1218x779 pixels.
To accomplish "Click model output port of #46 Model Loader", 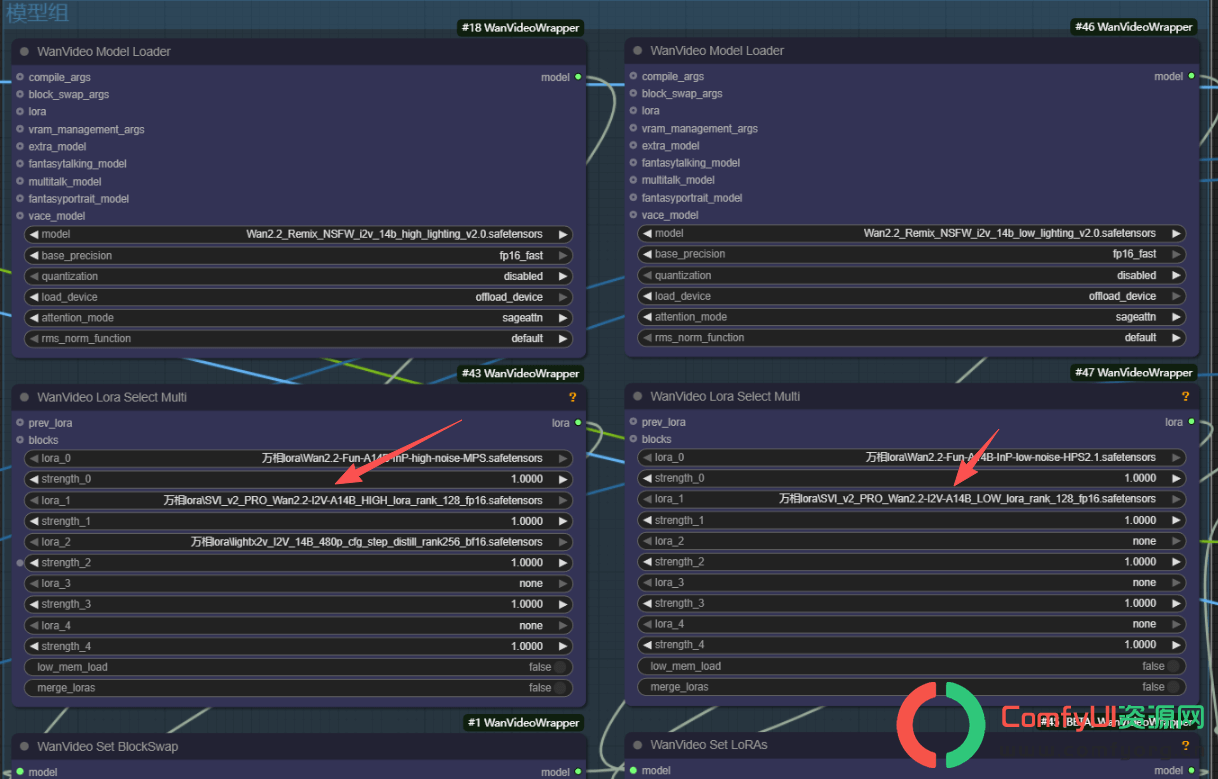I will point(1191,76).
